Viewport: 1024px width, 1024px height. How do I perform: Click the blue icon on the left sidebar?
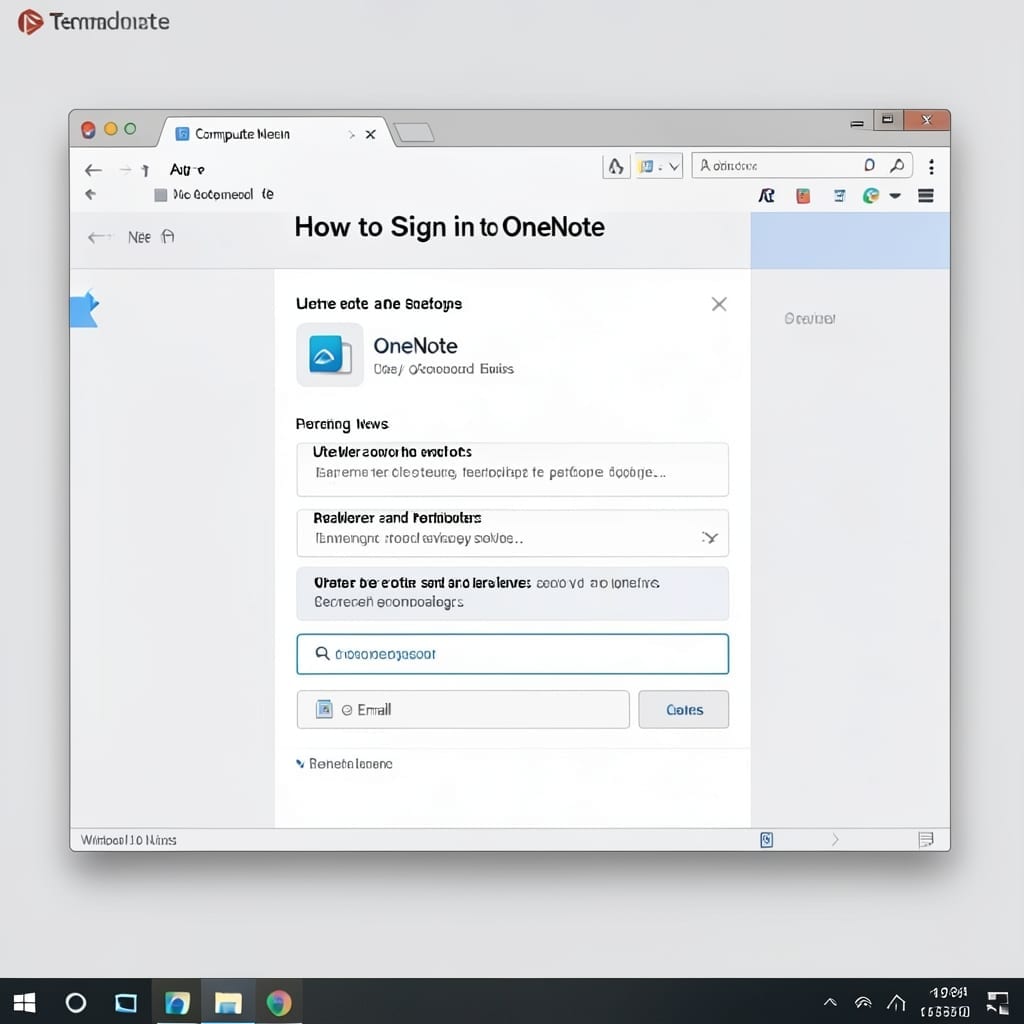pos(84,308)
